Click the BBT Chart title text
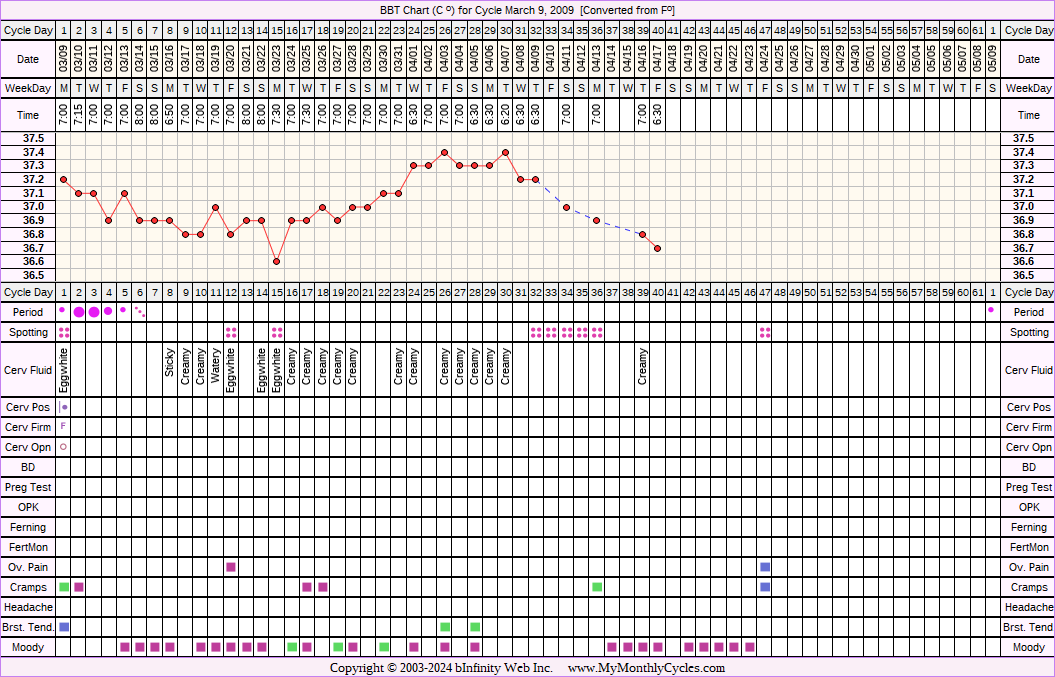Screen dimensions: 1055x677 point(527,9)
